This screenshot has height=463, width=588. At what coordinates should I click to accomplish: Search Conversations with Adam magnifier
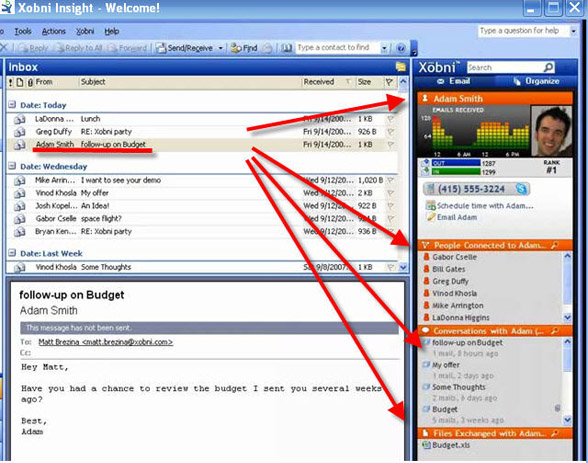(555, 331)
